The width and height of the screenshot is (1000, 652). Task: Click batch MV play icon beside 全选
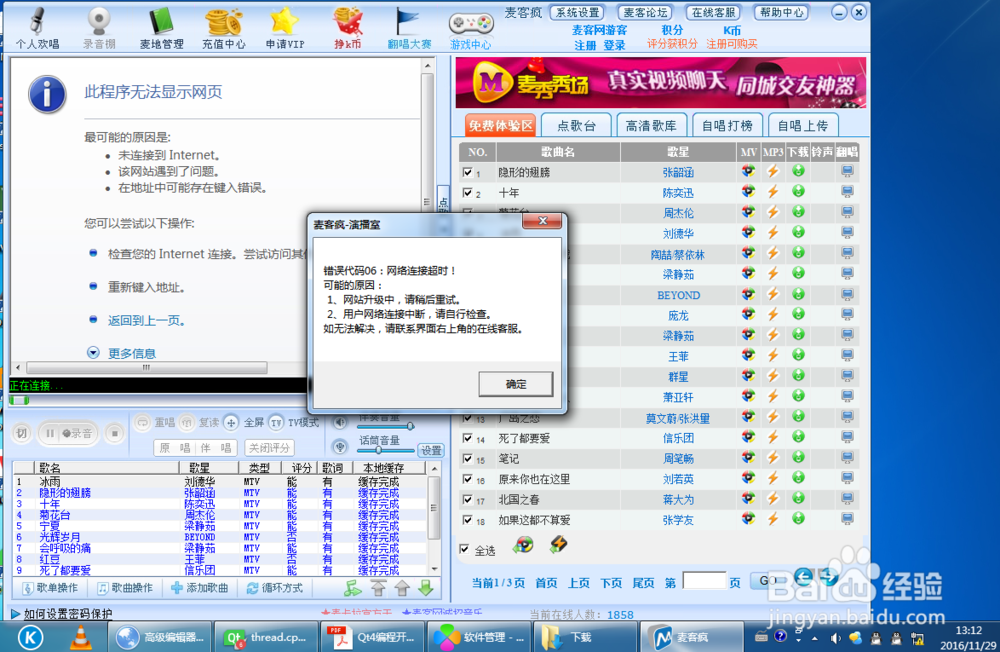coord(524,545)
